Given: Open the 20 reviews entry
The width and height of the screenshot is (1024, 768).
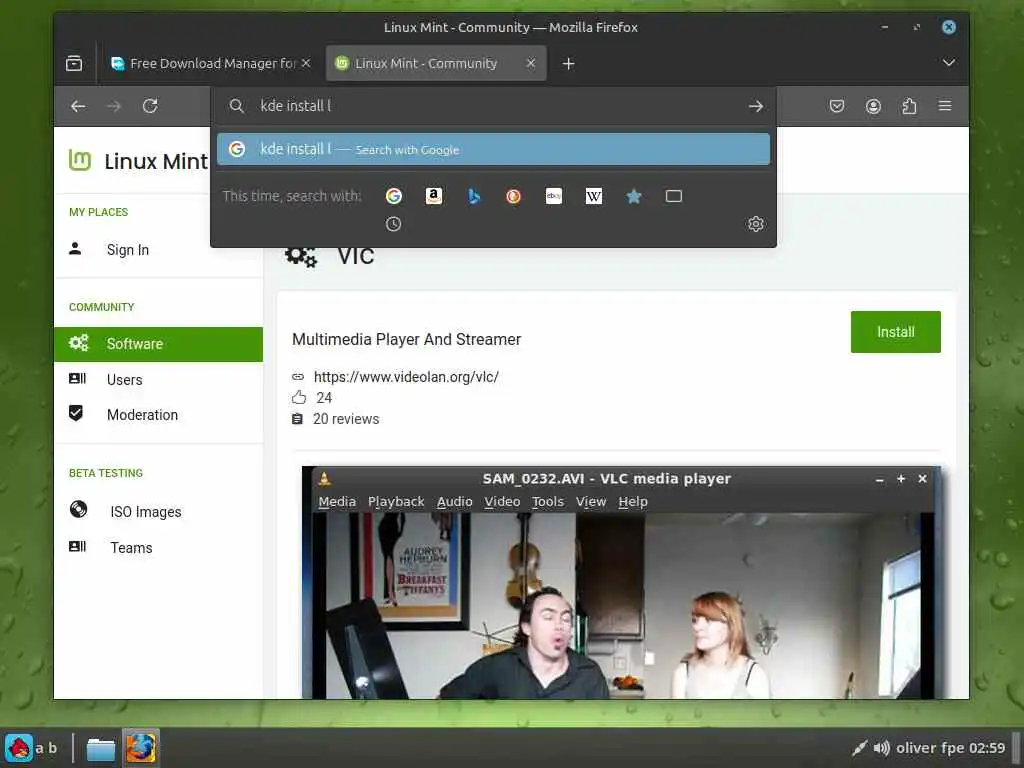Looking at the screenshot, I should (x=345, y=419).
